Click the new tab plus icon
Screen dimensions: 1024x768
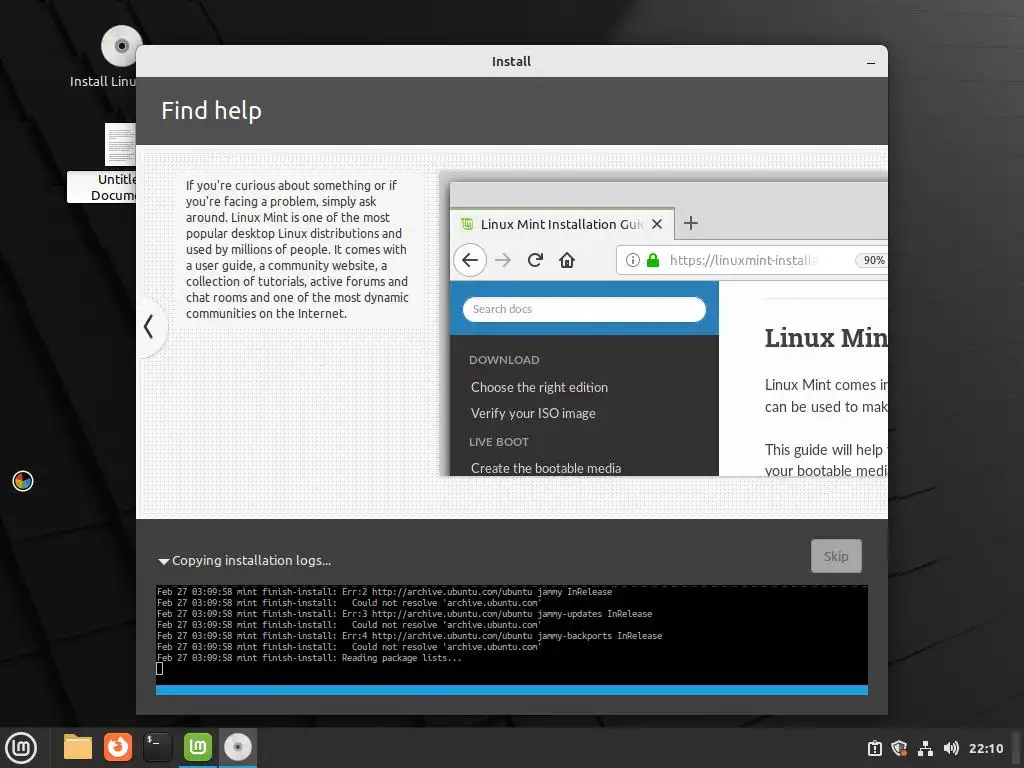[690, 223]
